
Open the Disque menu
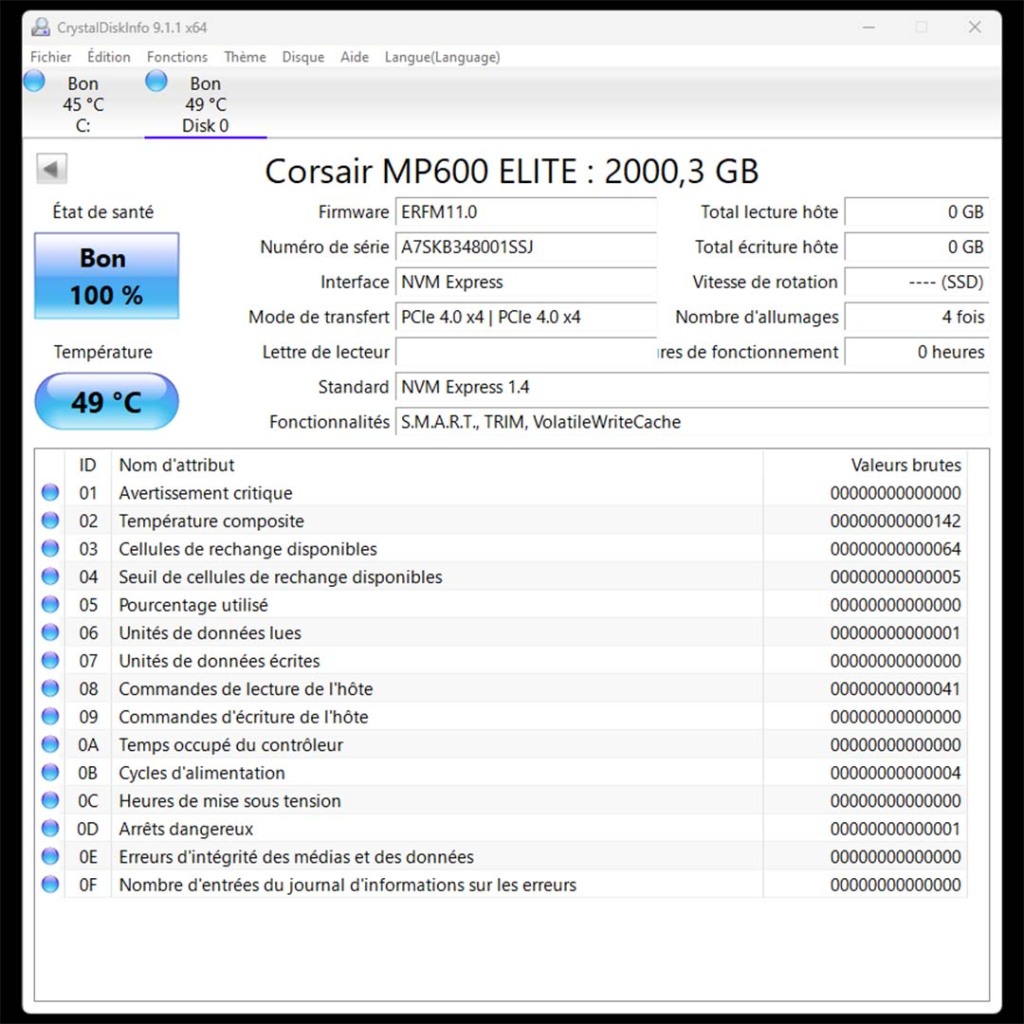coord(303,57)
